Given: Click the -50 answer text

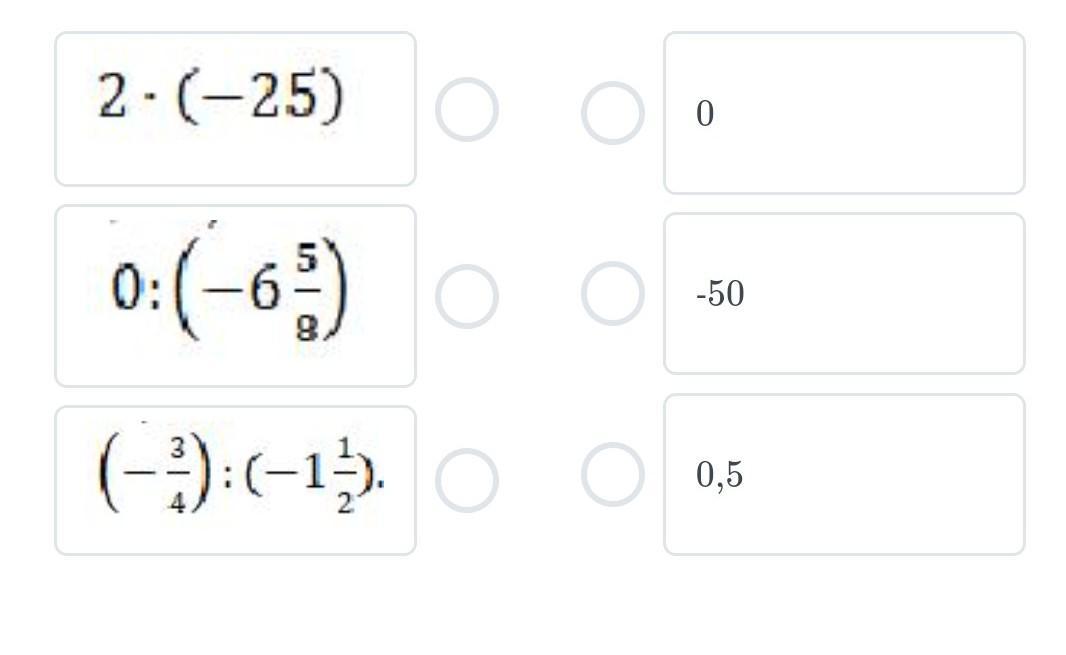Looking at the screenshot, I should pos(720,294).
